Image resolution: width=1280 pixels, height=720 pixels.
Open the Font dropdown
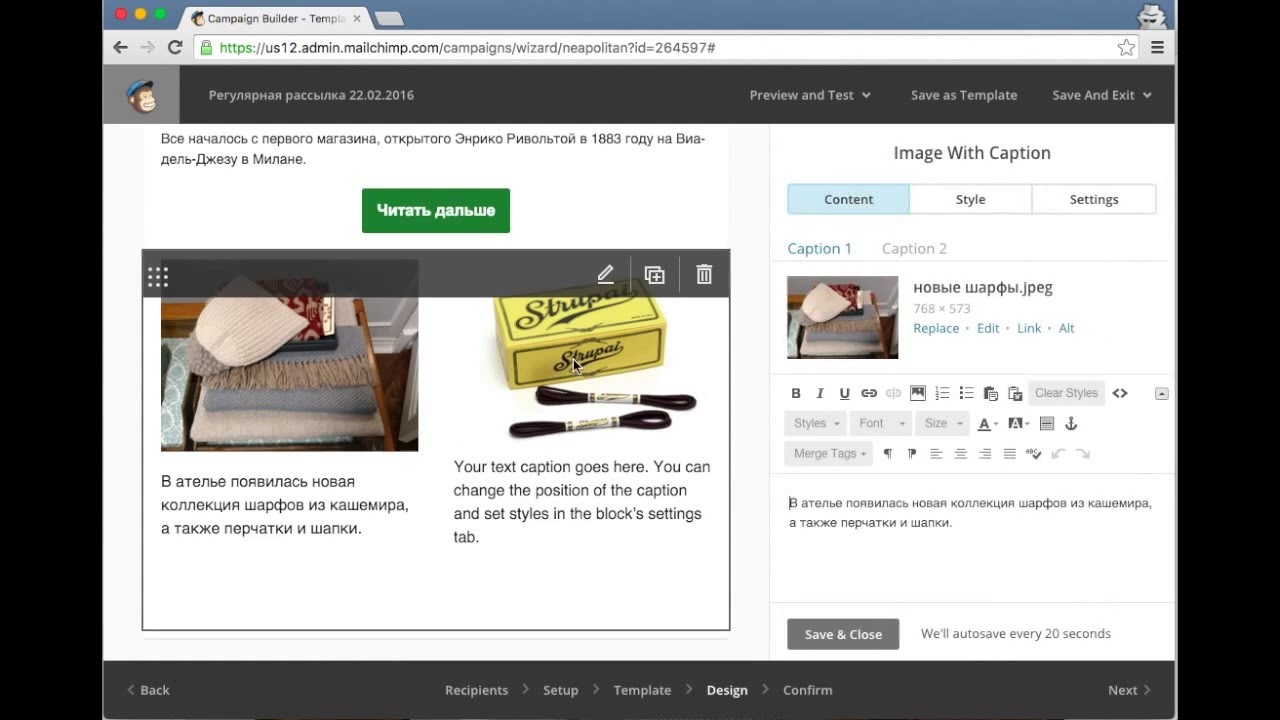[x=880, y=424]
